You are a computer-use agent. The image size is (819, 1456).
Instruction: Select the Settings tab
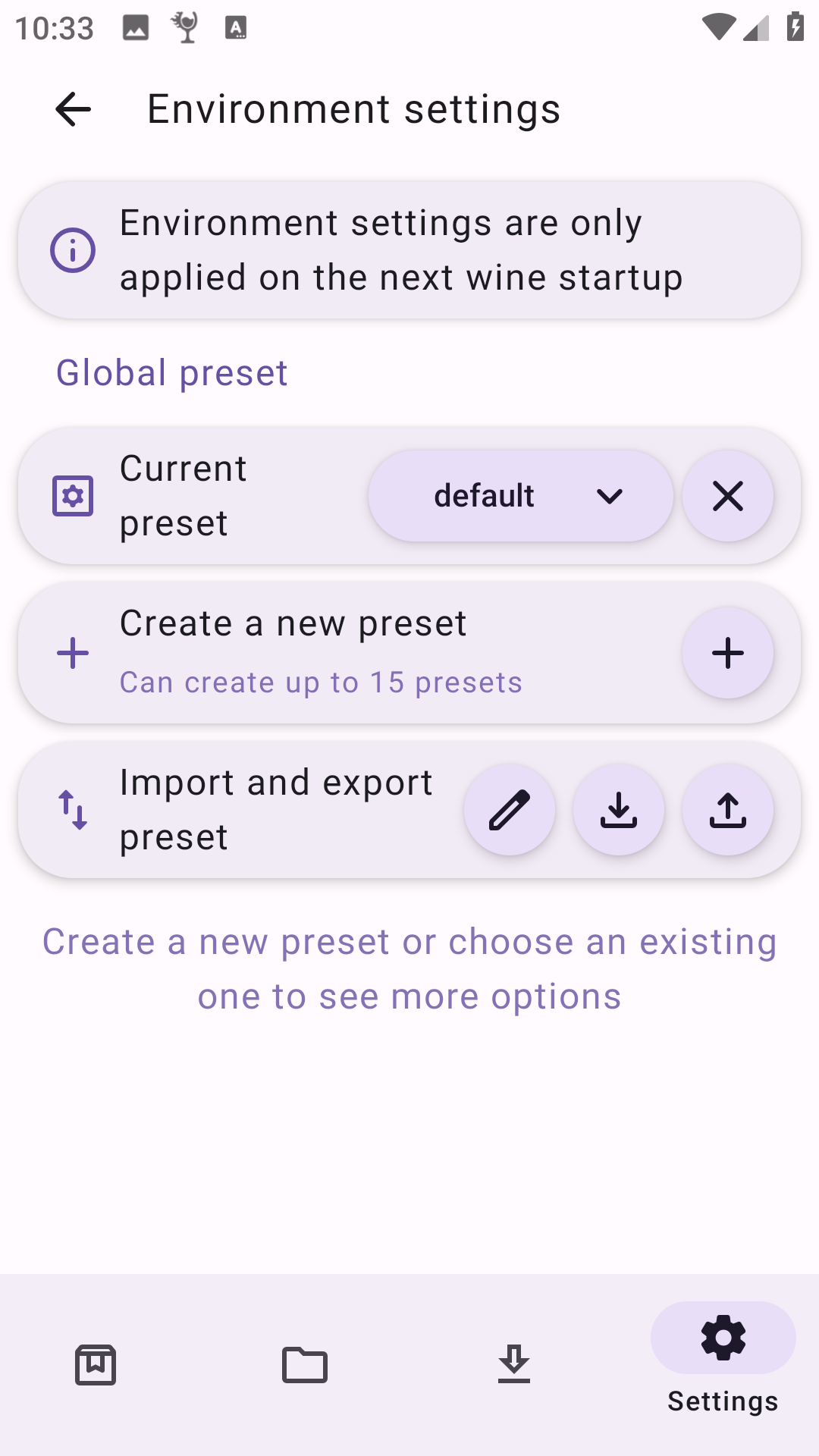tap(723, 1357)
